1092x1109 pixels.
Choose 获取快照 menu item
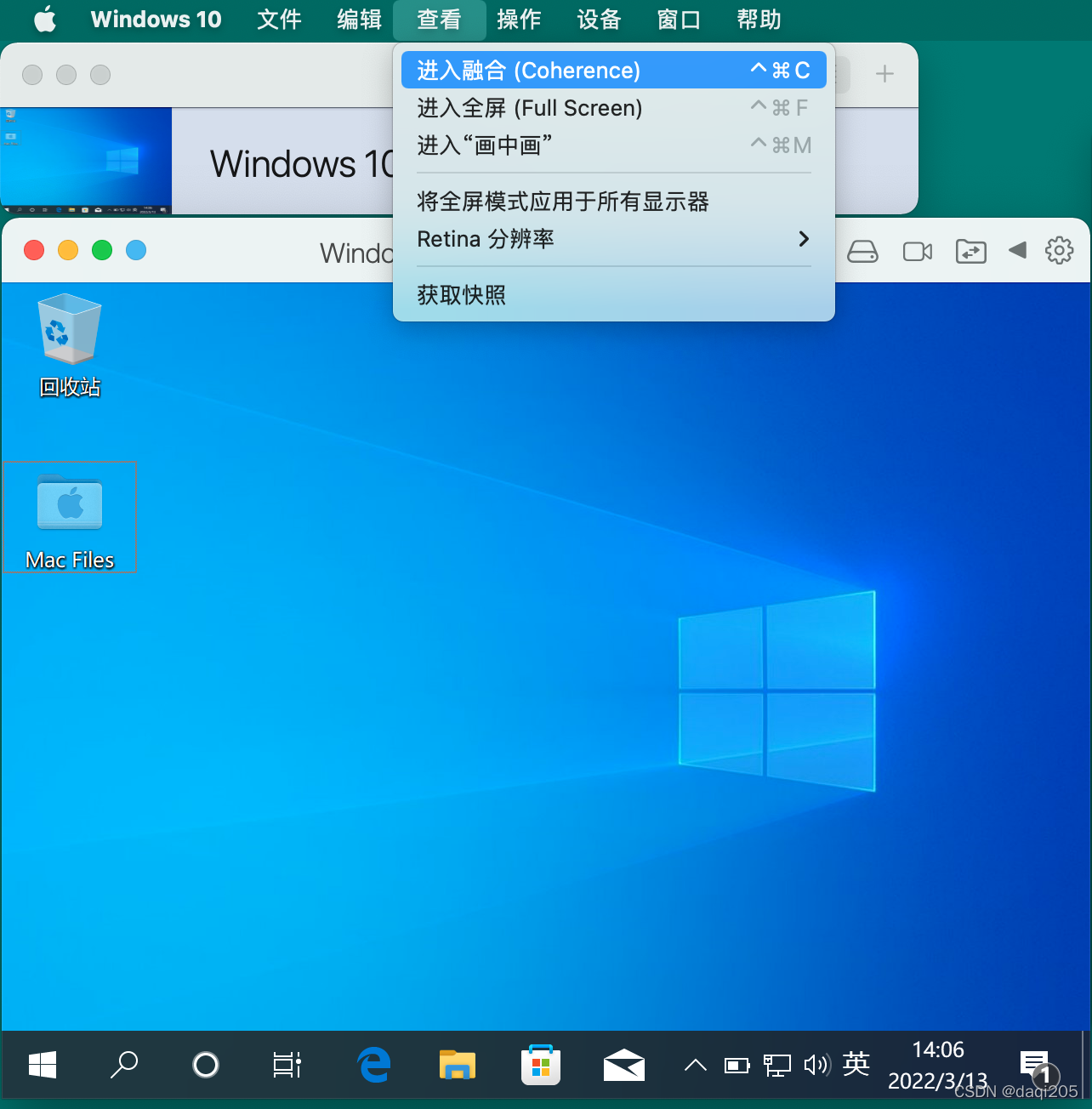click(613, 295)
